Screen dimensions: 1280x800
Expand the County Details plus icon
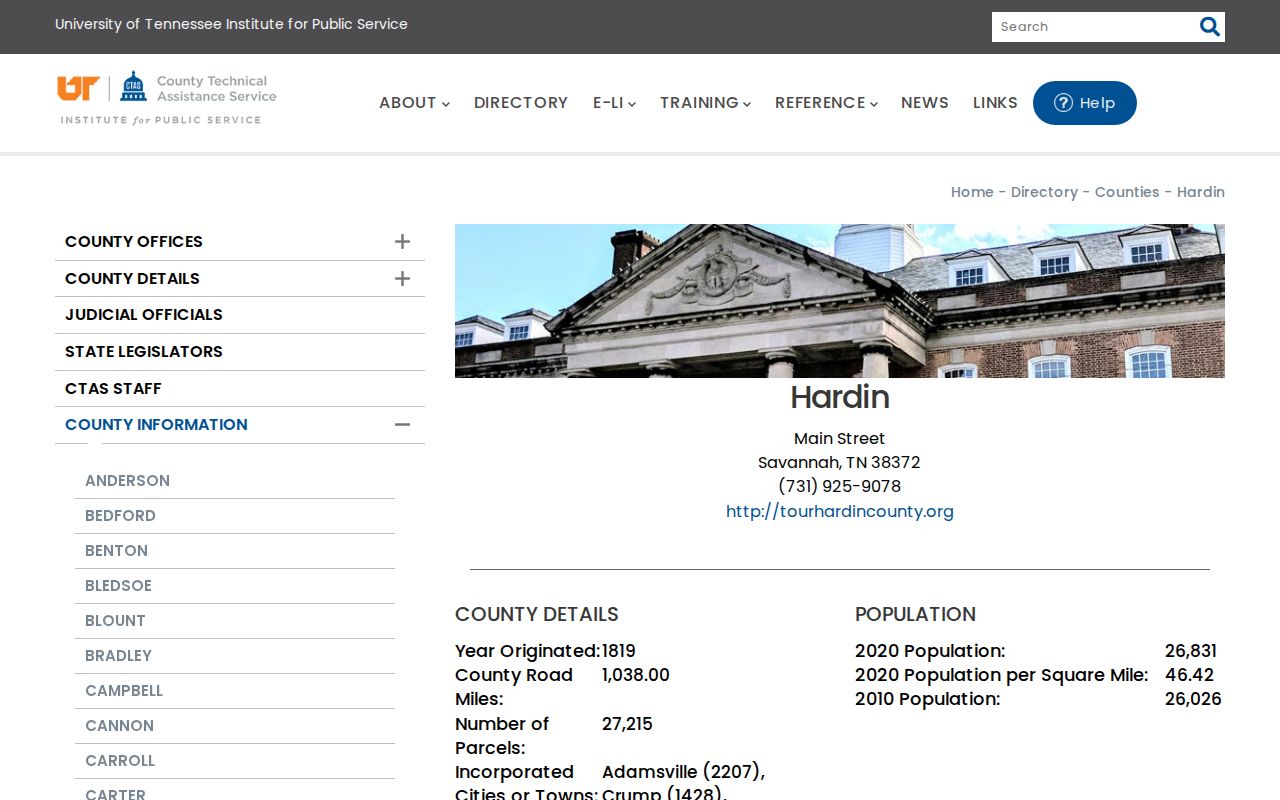[x=402, y=278]
